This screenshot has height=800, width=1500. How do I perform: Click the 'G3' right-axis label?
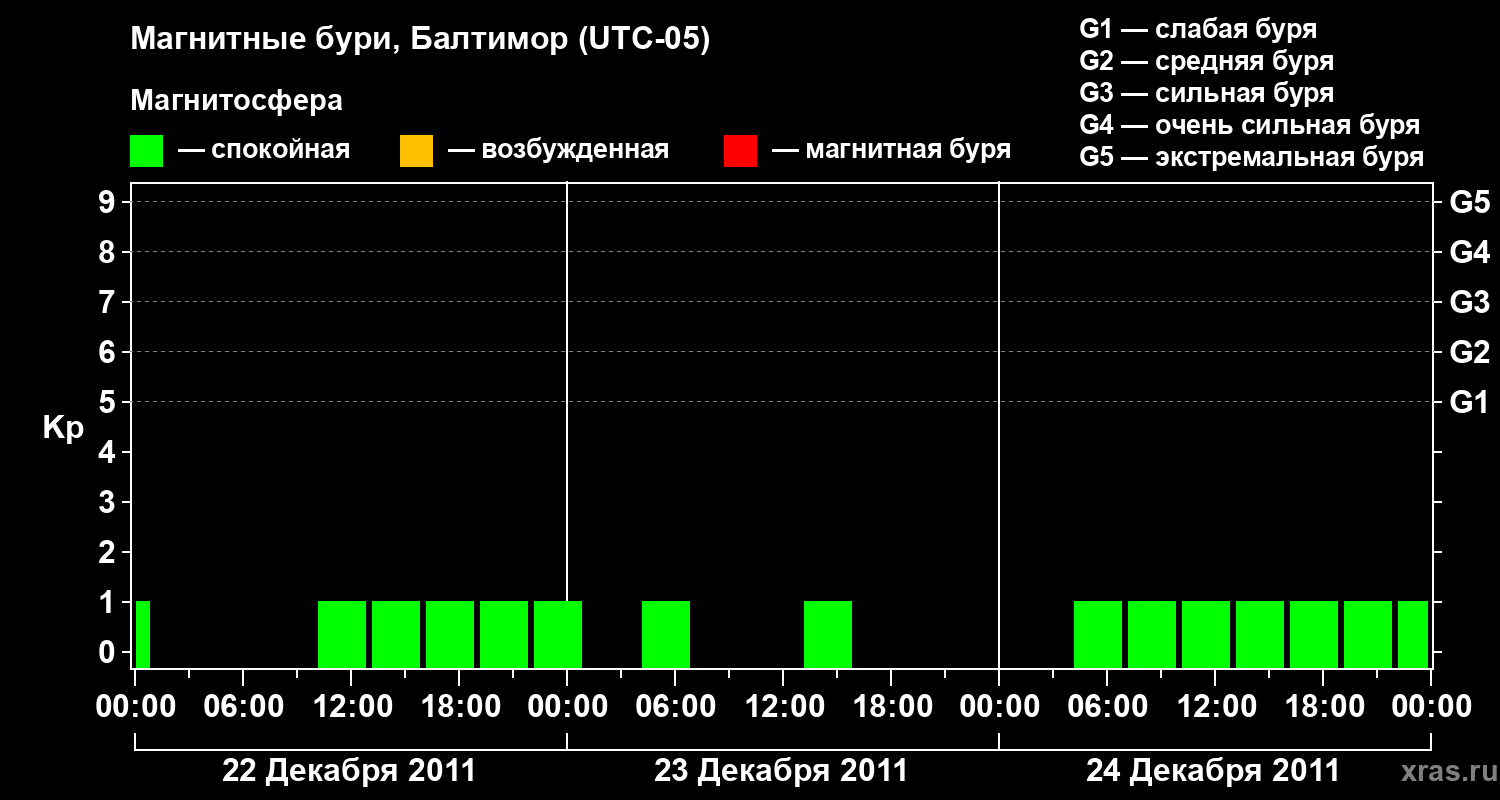tap(1470, 302)
